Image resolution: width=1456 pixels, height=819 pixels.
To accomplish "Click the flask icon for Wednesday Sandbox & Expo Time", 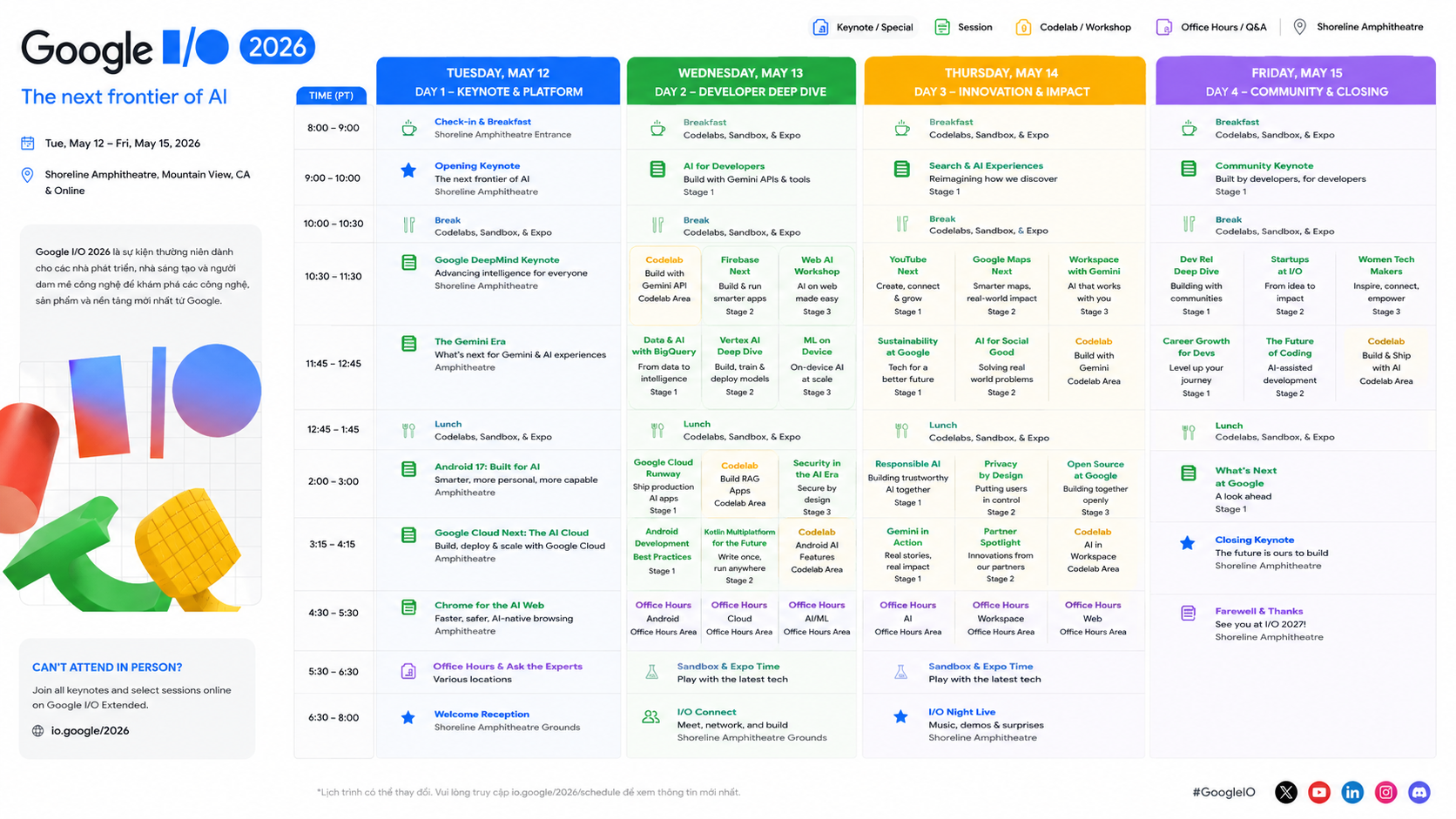I will [651, 672].
